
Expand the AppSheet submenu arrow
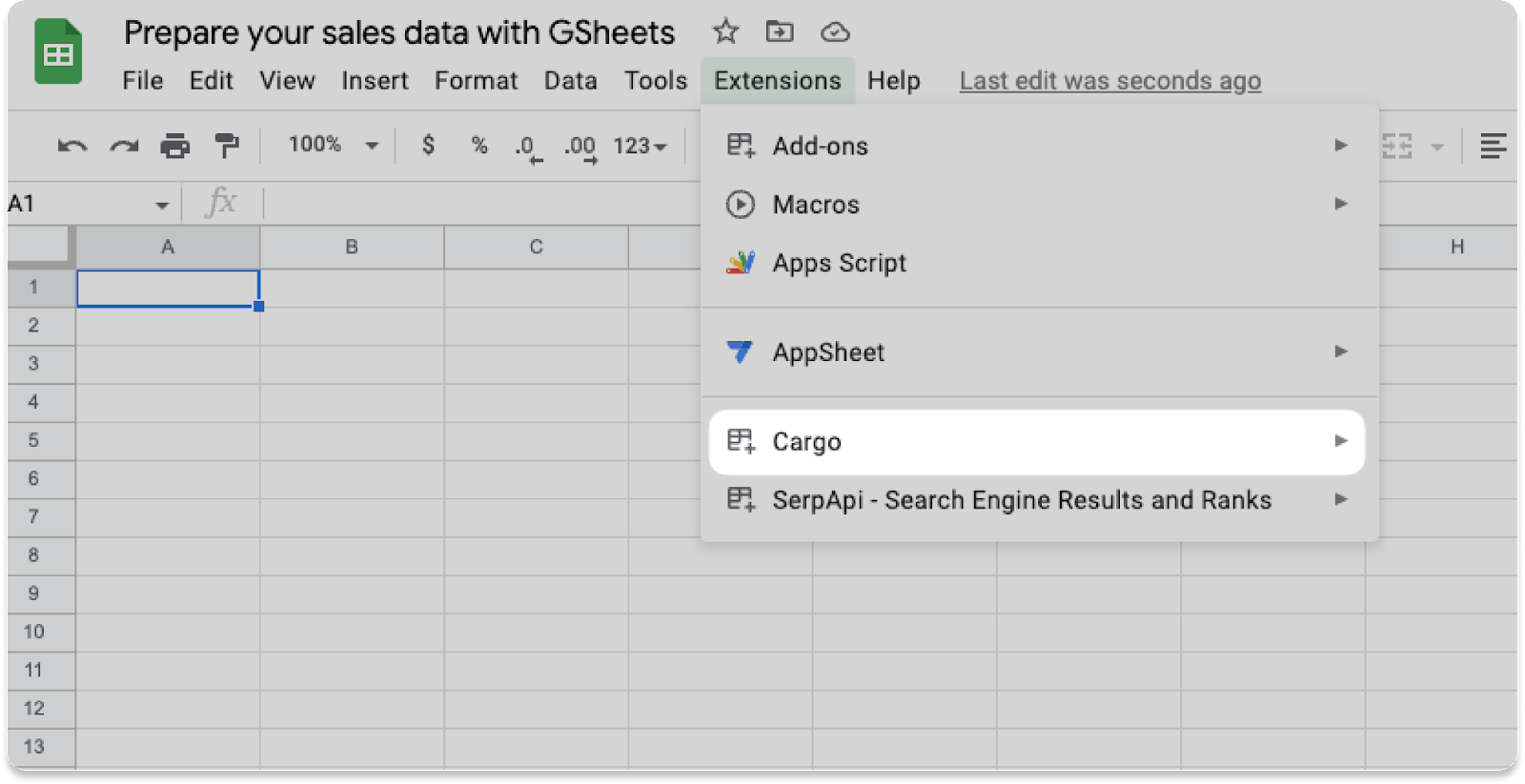1341,351
